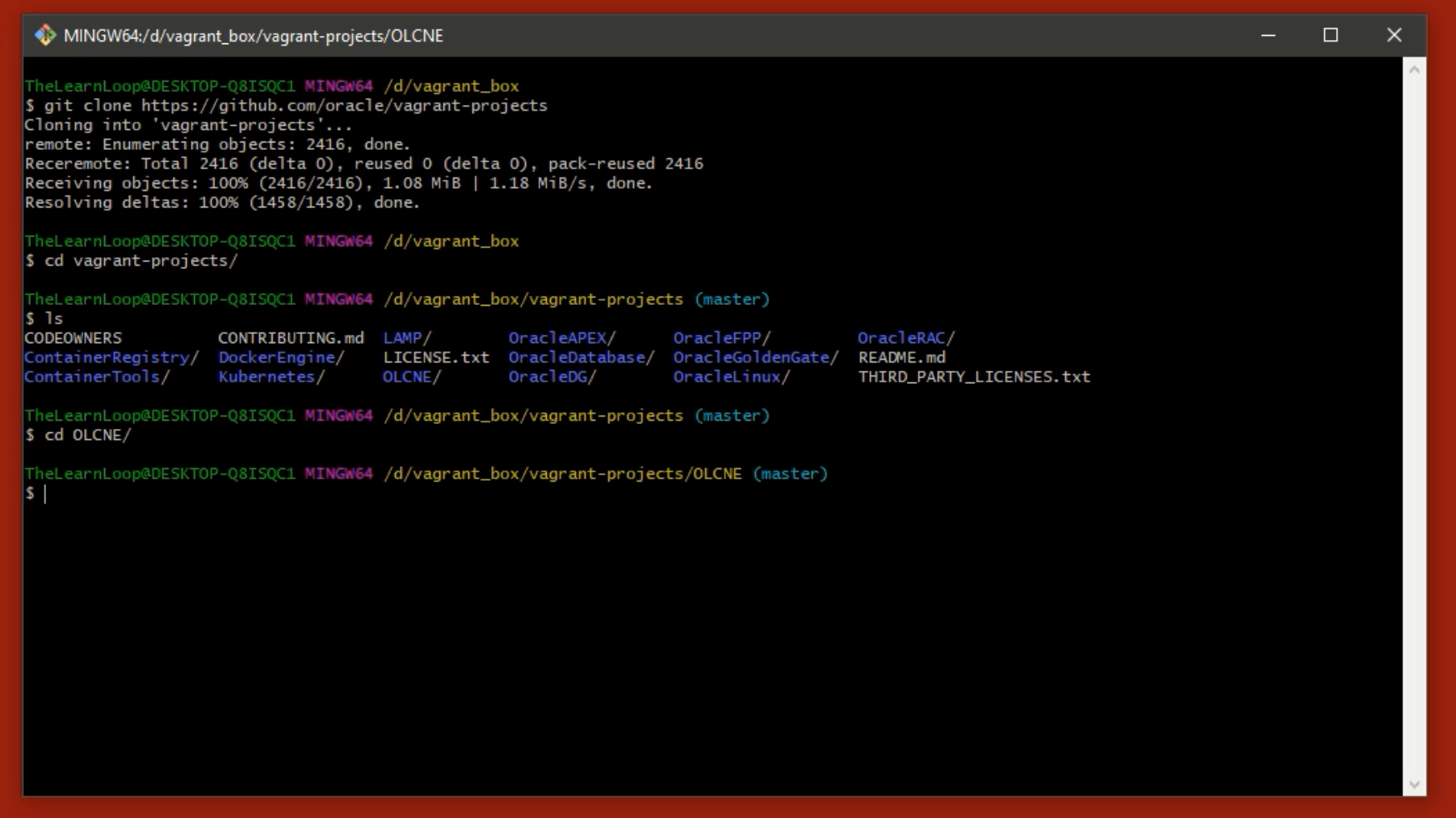Click the Git Bash icon in title bar
The image size is (1456, 818).
[x=44, y=35]
